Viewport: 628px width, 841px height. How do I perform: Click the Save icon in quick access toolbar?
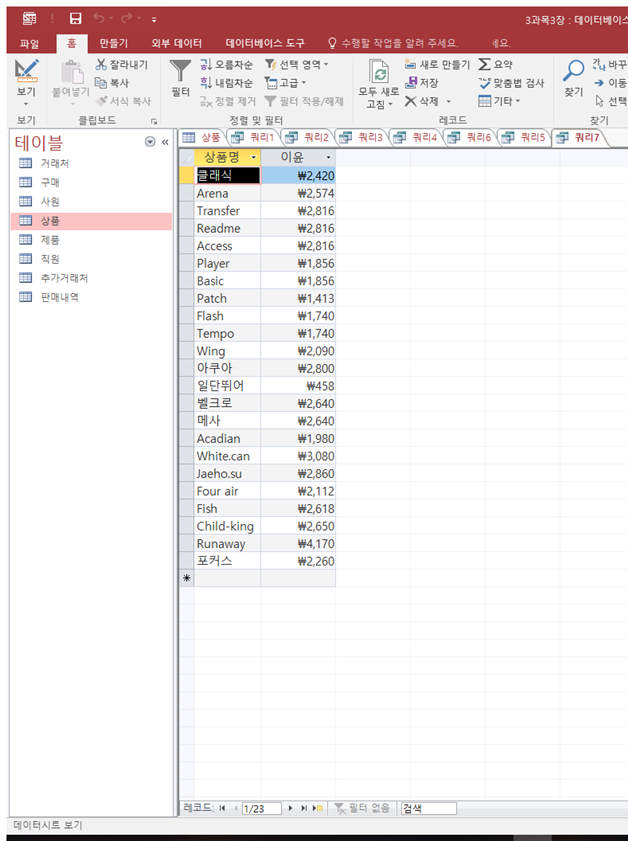[x=76, y=19]
